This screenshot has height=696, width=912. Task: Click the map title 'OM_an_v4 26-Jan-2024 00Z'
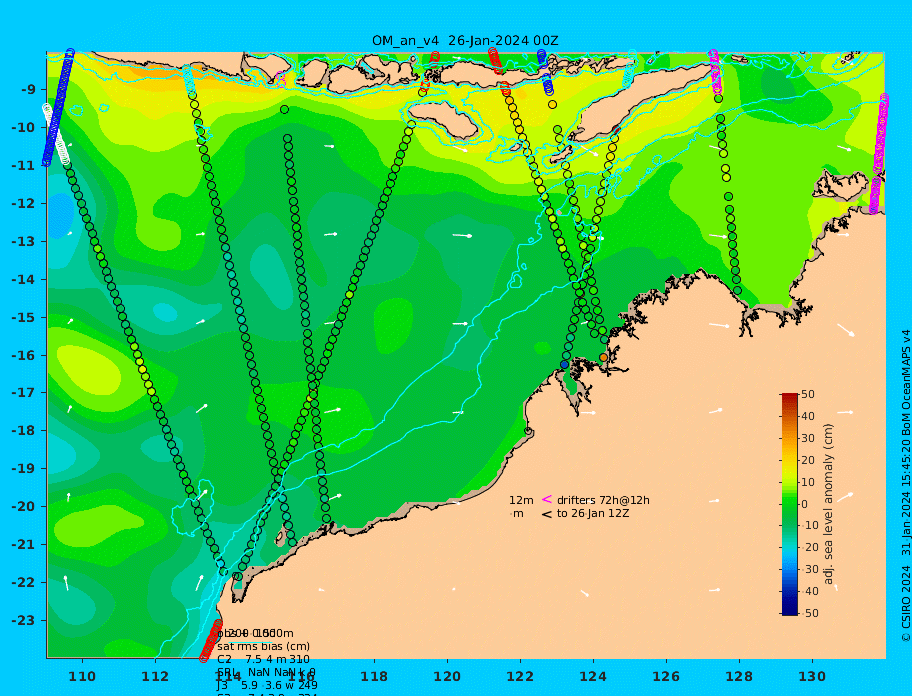(x=465, y=41)
